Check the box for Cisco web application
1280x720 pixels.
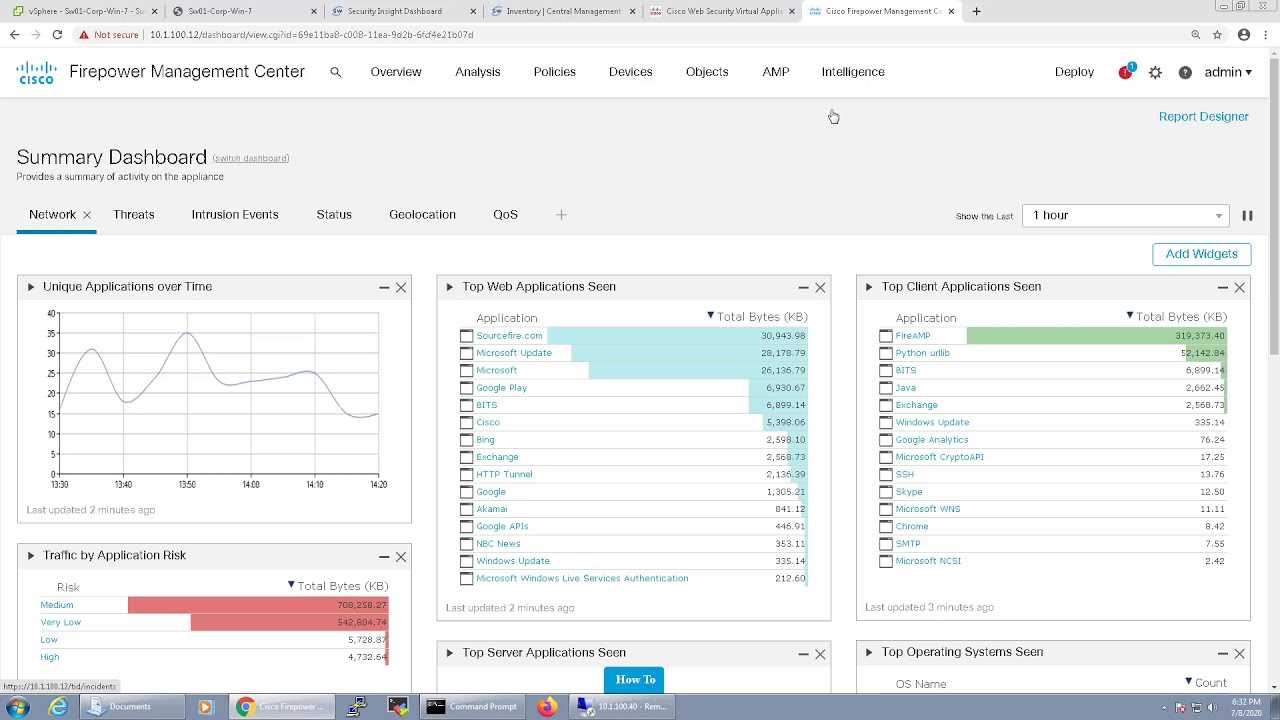click(466, 423)
